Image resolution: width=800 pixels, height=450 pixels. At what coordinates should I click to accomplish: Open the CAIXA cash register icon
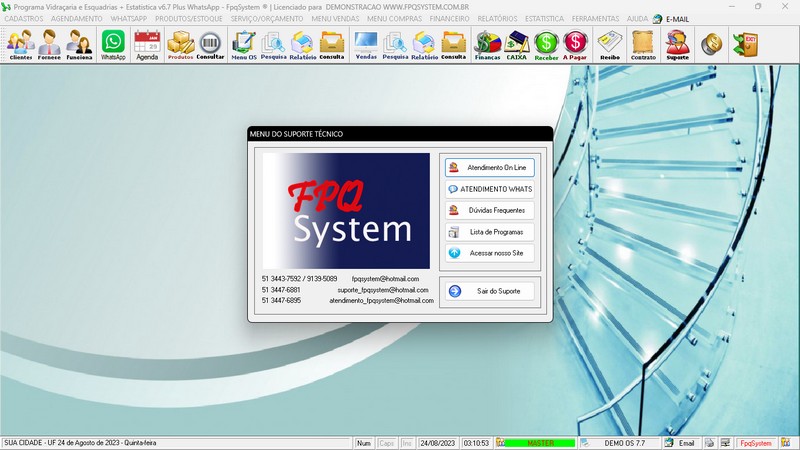click(x=516, y=45)
